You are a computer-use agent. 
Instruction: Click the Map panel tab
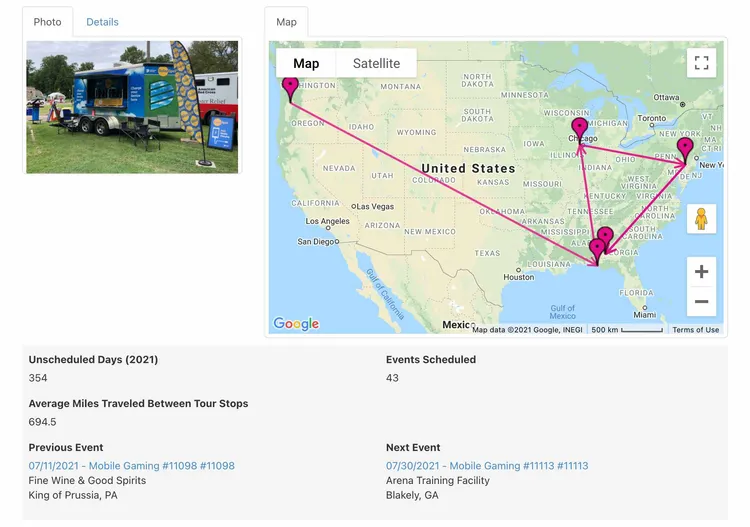pyautogui.click(x=286, y=22)
